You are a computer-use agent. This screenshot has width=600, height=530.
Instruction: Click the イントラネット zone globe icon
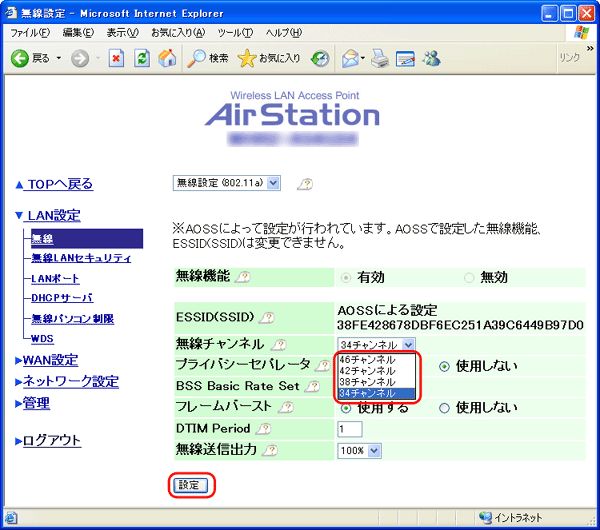pyautogui.click(x=486, y=518)
